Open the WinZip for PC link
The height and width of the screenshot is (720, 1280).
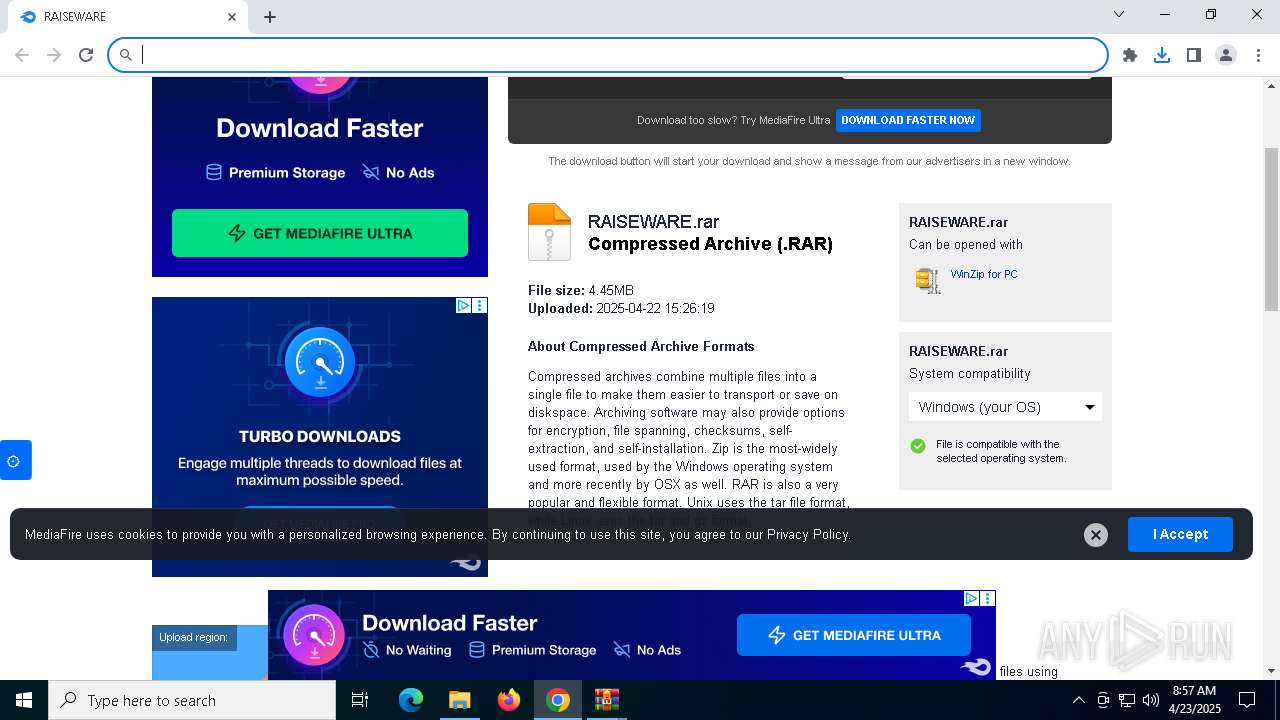[x=984, y=274]
